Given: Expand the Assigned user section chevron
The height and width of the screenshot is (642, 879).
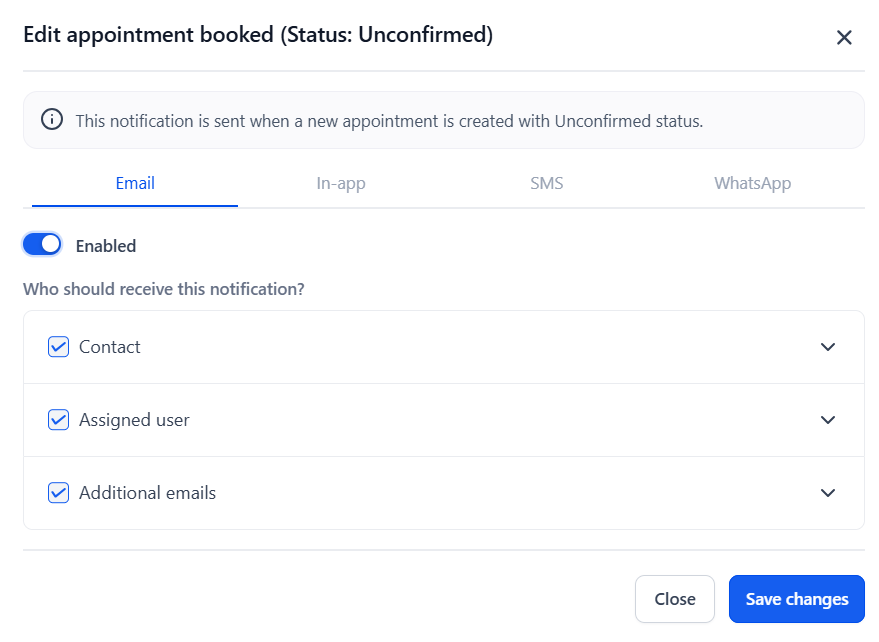Looking at the screenshot, I should tap(827, 420).
